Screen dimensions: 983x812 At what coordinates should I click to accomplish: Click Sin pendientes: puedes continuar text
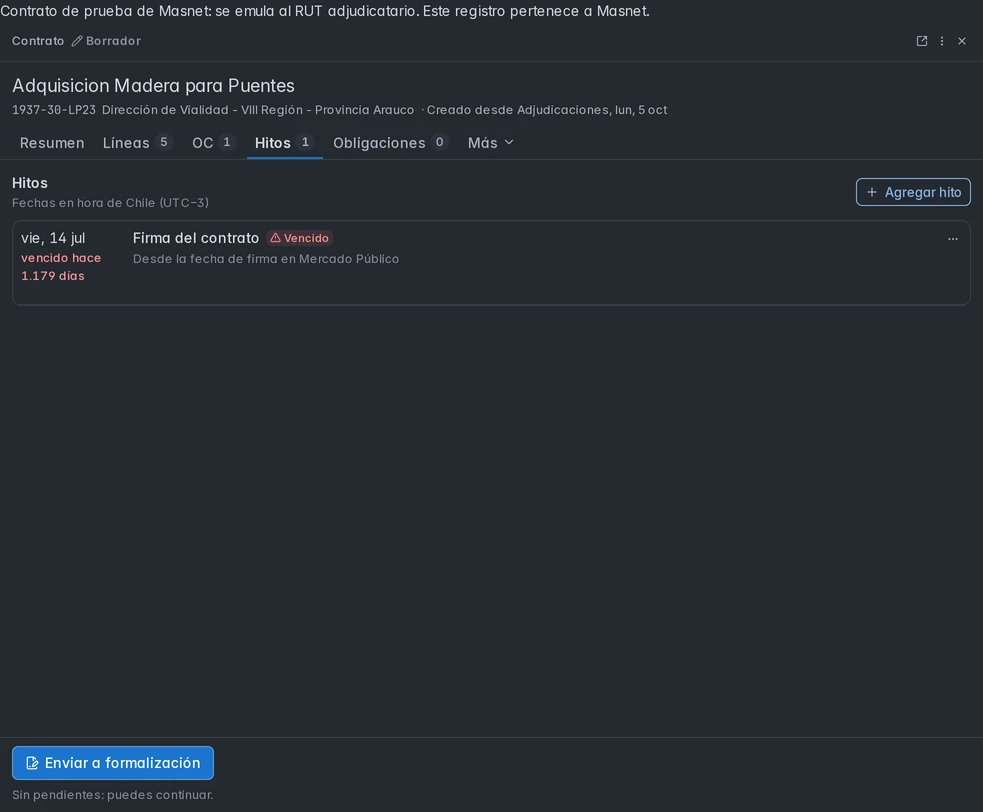tap(113, 794)
